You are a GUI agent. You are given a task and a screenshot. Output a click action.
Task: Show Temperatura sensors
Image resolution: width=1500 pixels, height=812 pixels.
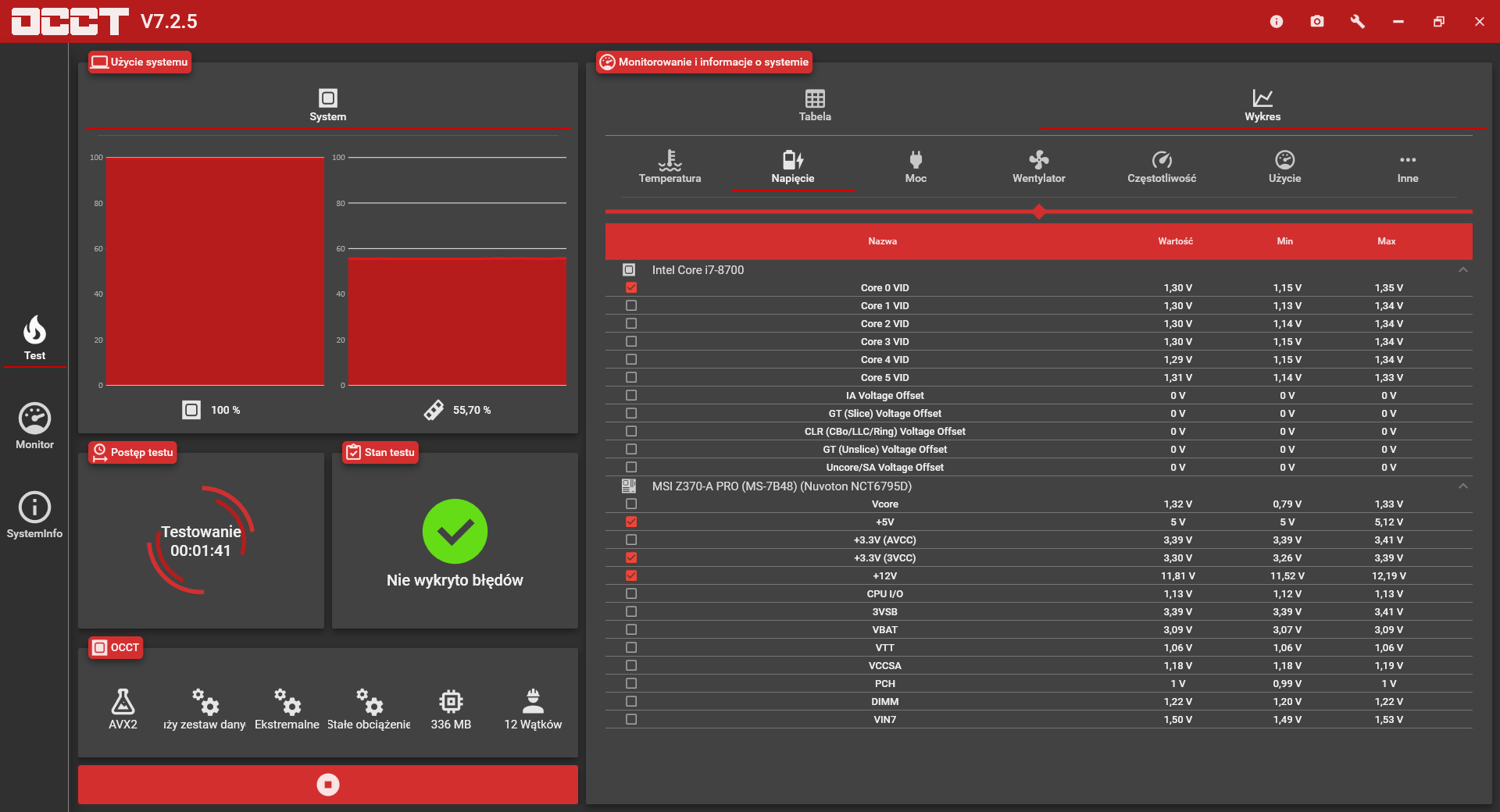(670, 166)
